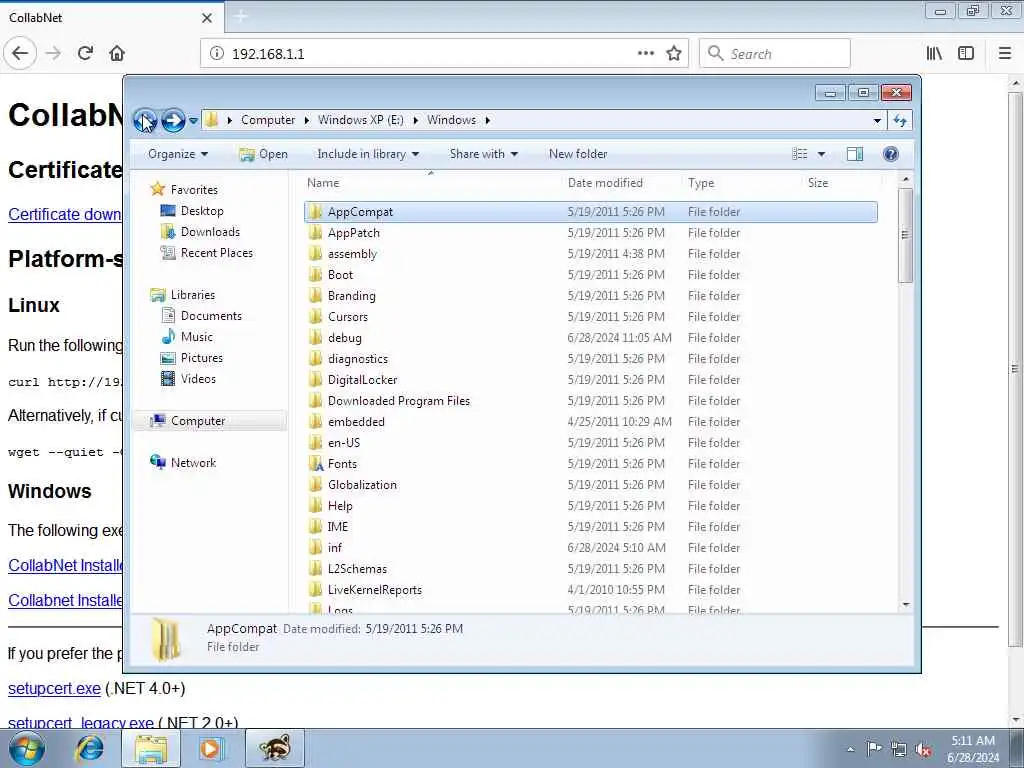The image size is (1024, 768).
Task: Click the Open toolbar button
Action: pyautogui.click(x=264, y=154)
